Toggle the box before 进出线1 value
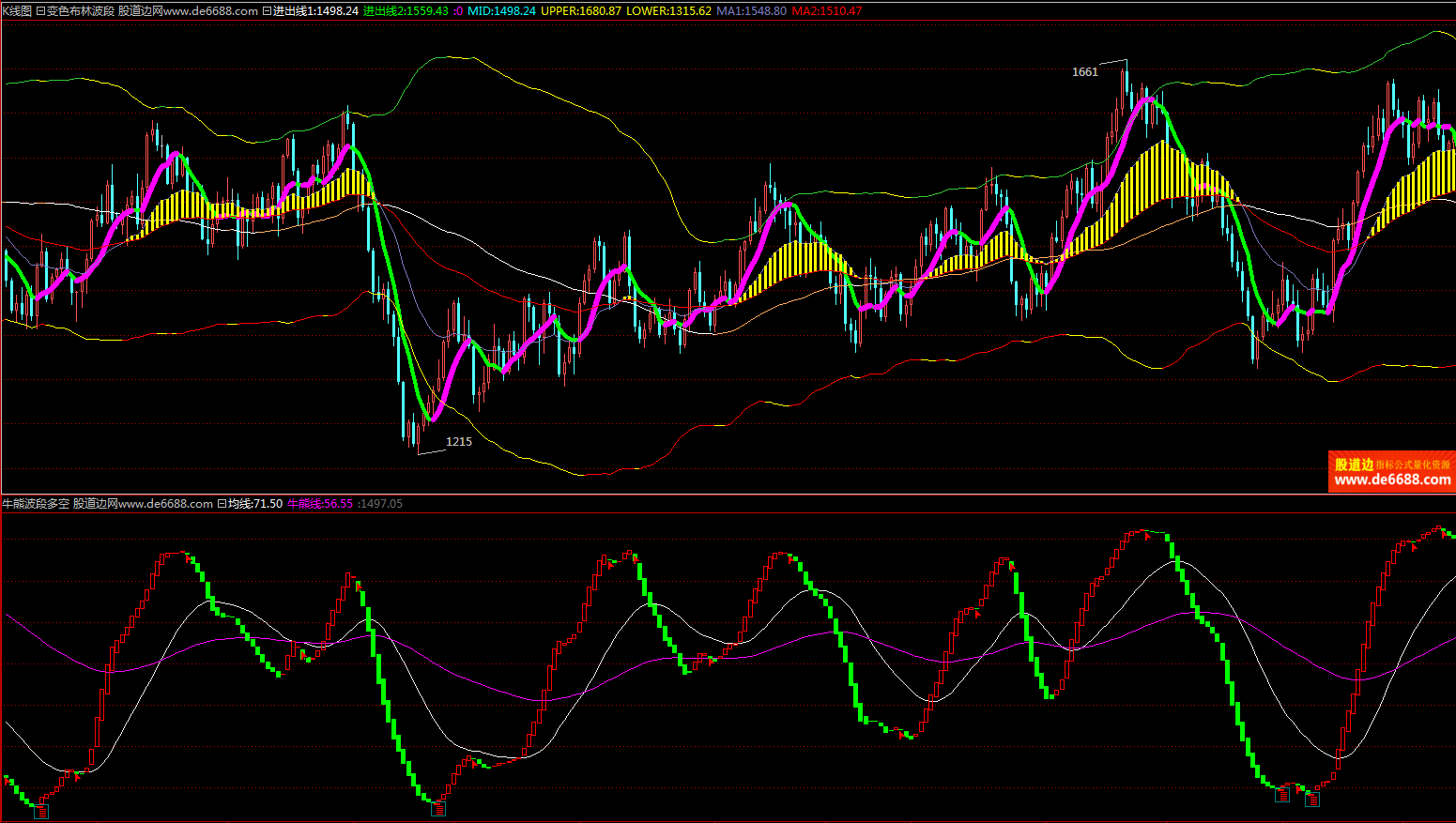This screenshot has width=1456, height=823. (268, 11)
